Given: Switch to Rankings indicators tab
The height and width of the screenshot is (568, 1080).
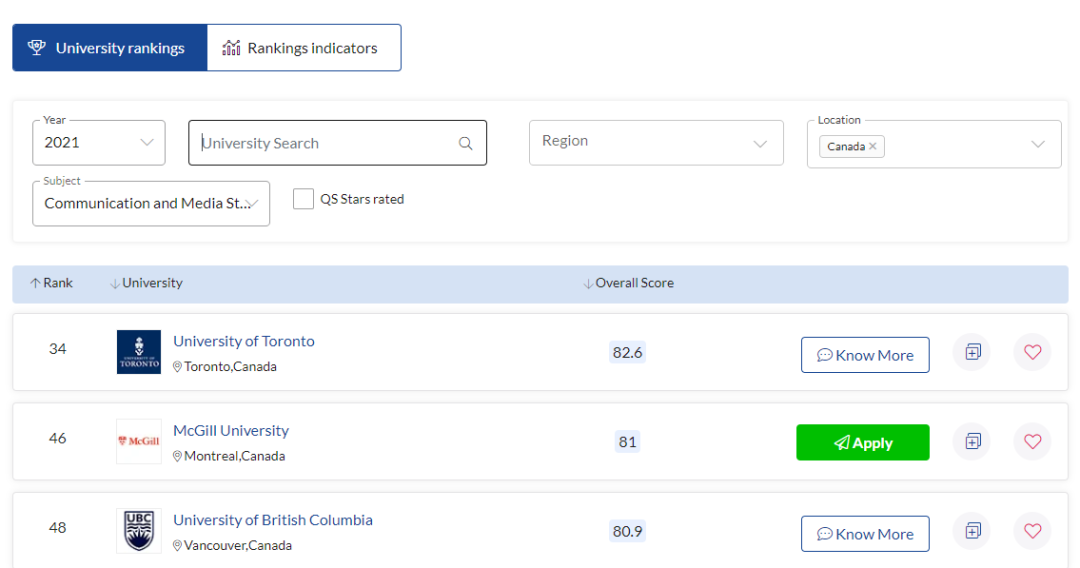Looking at the screenshot, I should click(x=304, y=48).
